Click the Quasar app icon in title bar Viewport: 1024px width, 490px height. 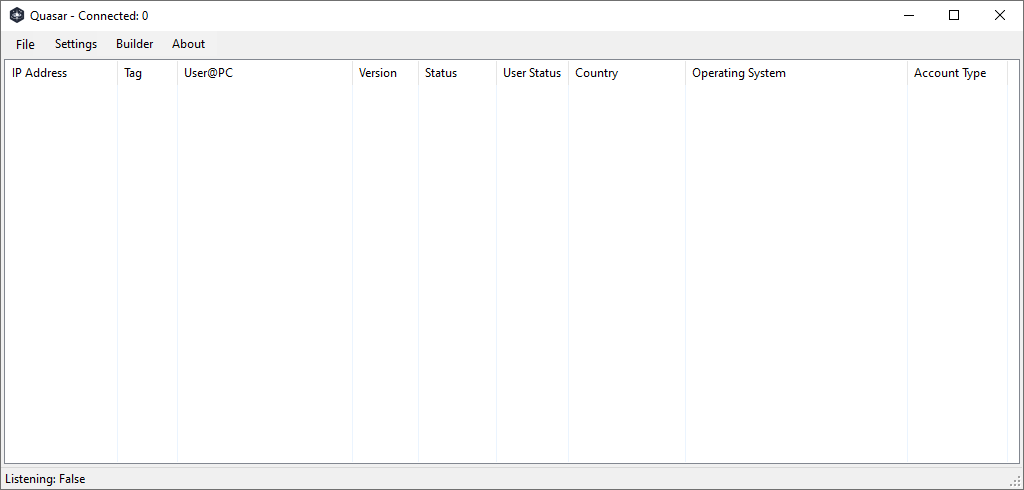17,16
